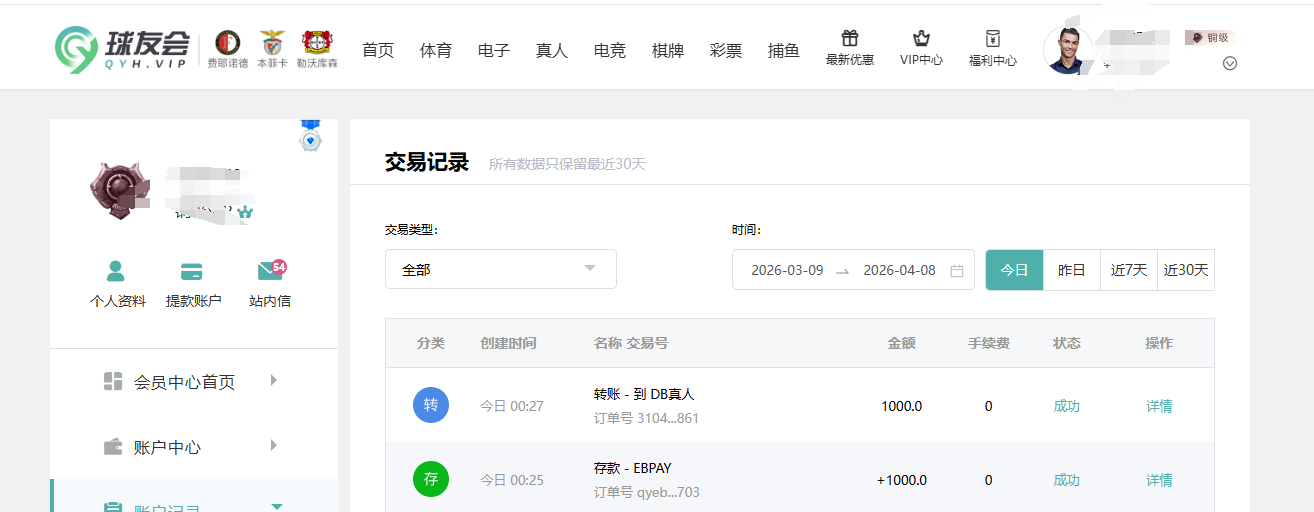Open 个人资料 person icon in sidebar

pyautogui.click(x=117, y=271)
